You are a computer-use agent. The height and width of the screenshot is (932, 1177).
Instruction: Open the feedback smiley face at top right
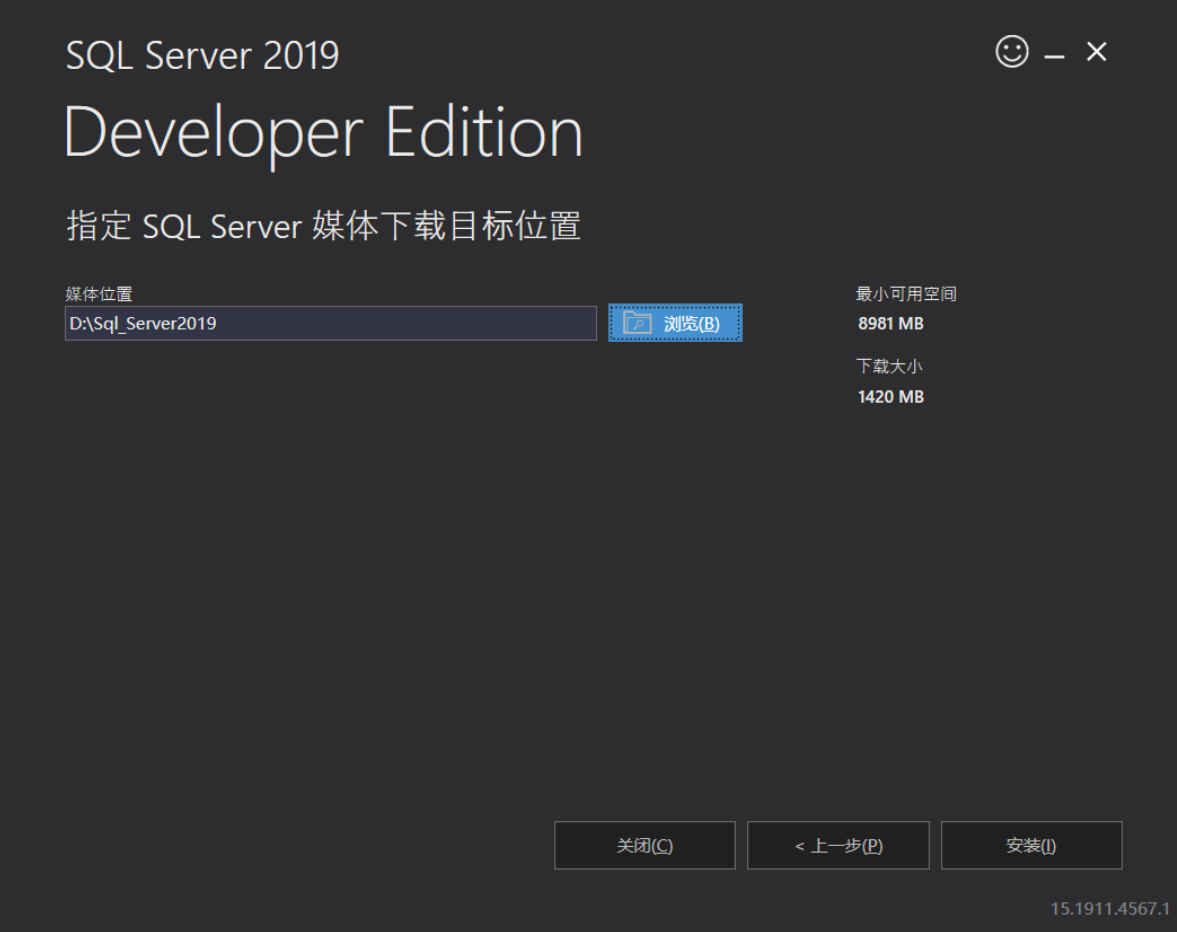[x=1010, y=52]
